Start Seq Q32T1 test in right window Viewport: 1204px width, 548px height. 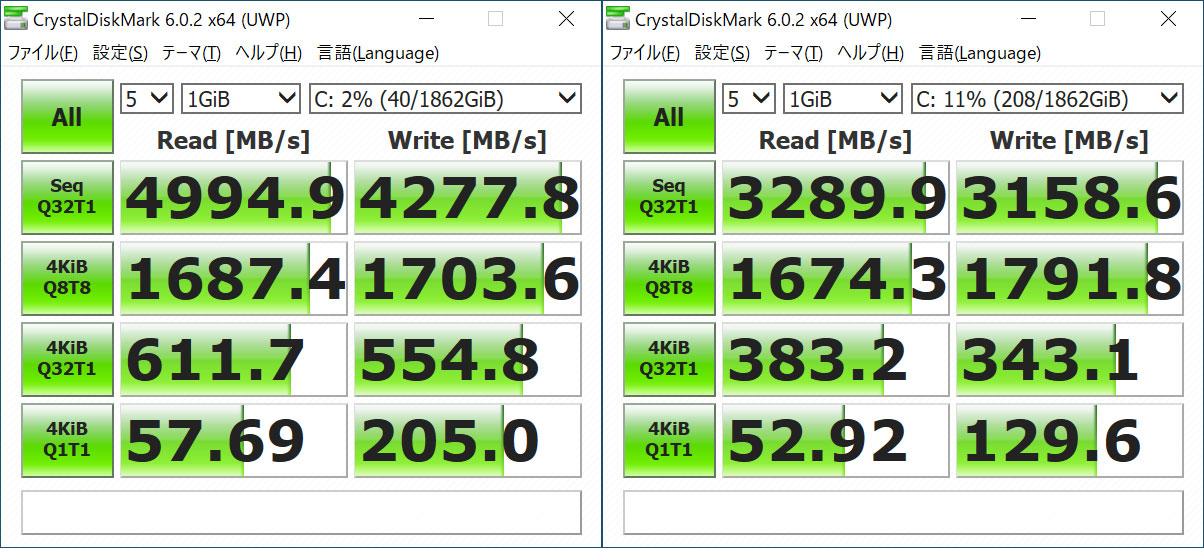(x=669, y=197)
